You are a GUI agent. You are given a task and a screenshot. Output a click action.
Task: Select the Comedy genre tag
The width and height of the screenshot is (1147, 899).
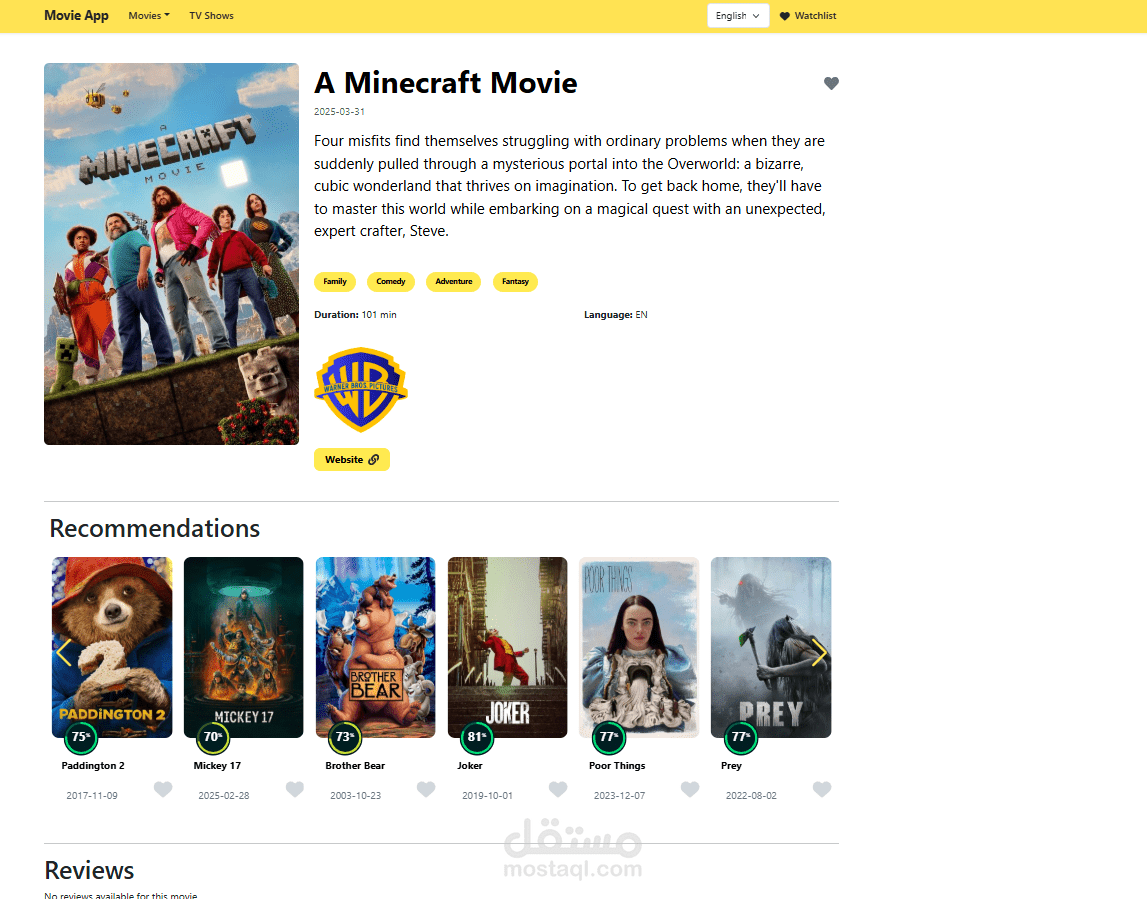pyautogui.click(x=391, y=282)
